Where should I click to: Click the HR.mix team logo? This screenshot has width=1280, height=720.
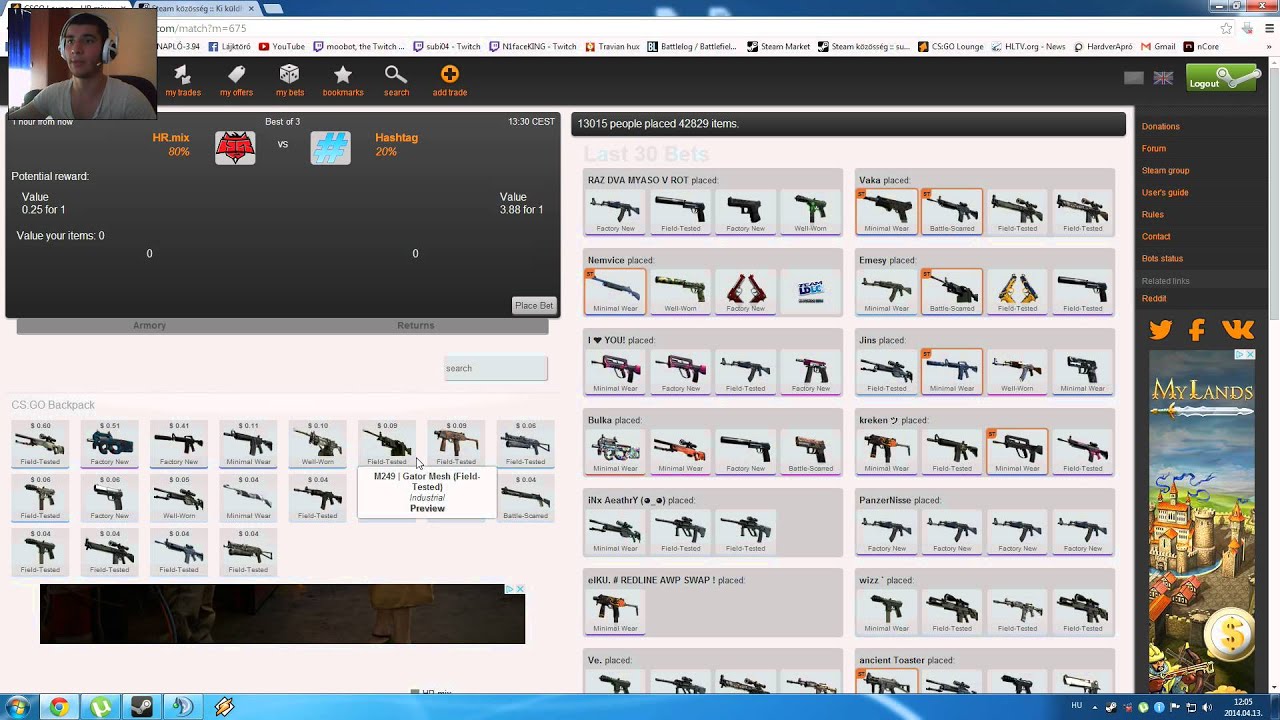235,147
